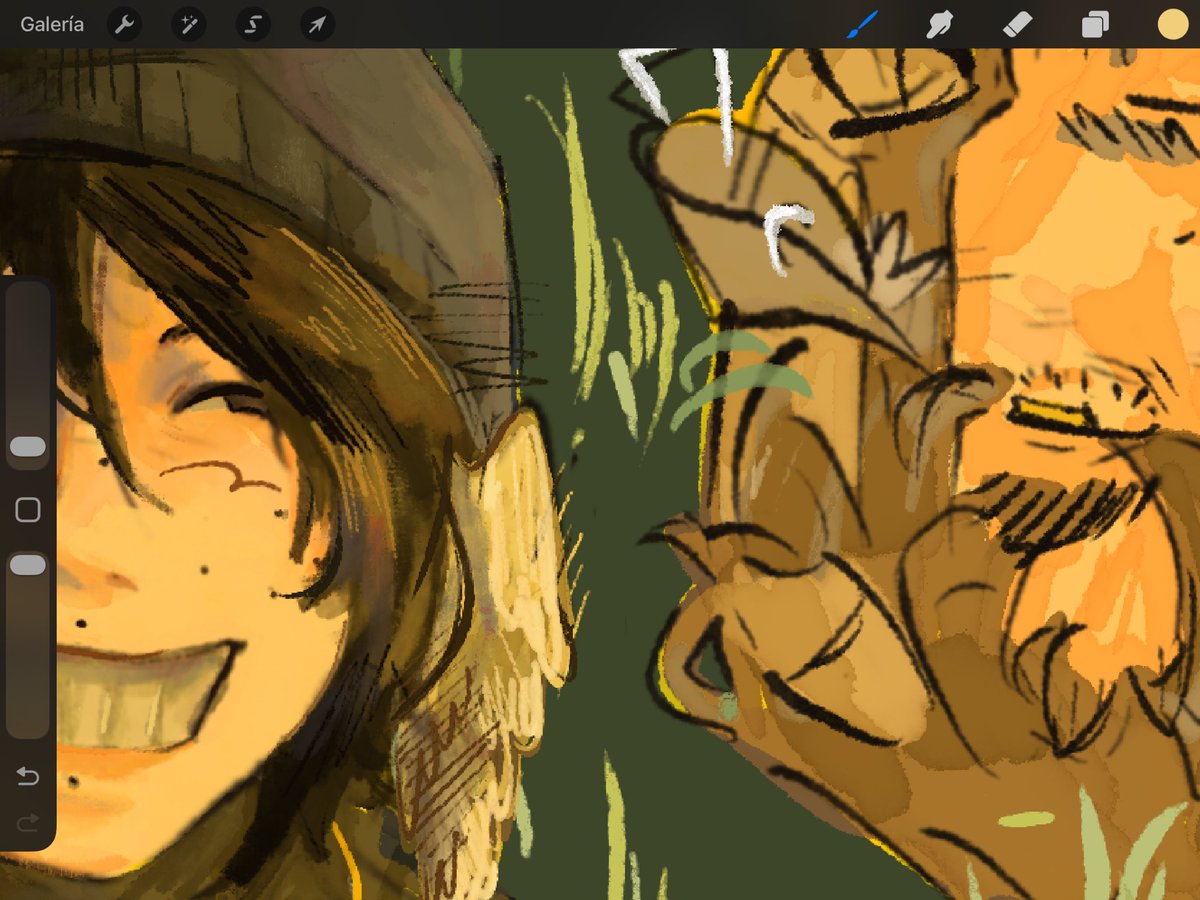Select the Brush tool

[x=861, y=25]
